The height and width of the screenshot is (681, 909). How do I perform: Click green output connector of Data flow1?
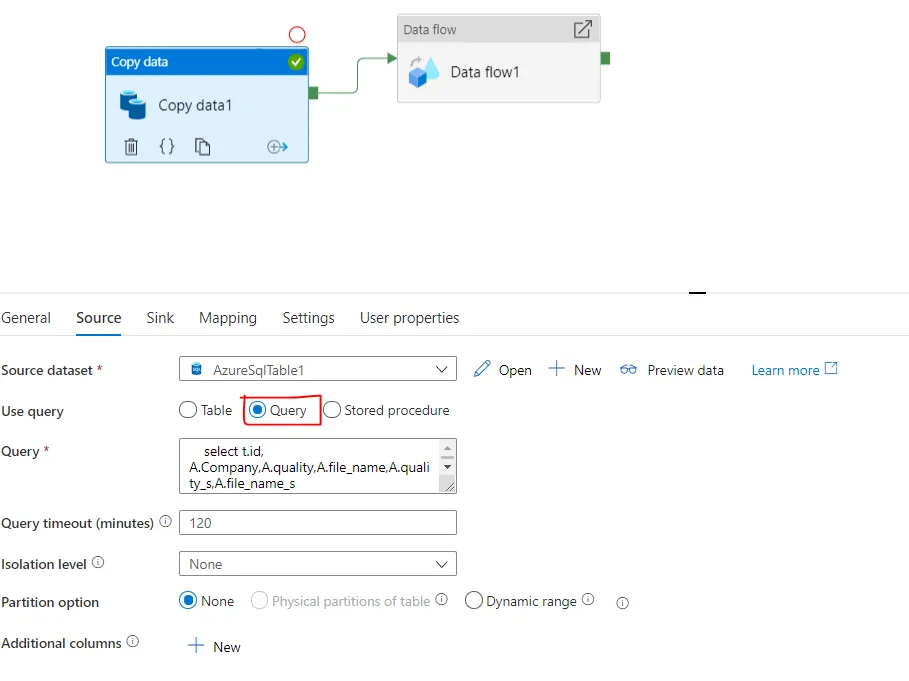(605, 58)
